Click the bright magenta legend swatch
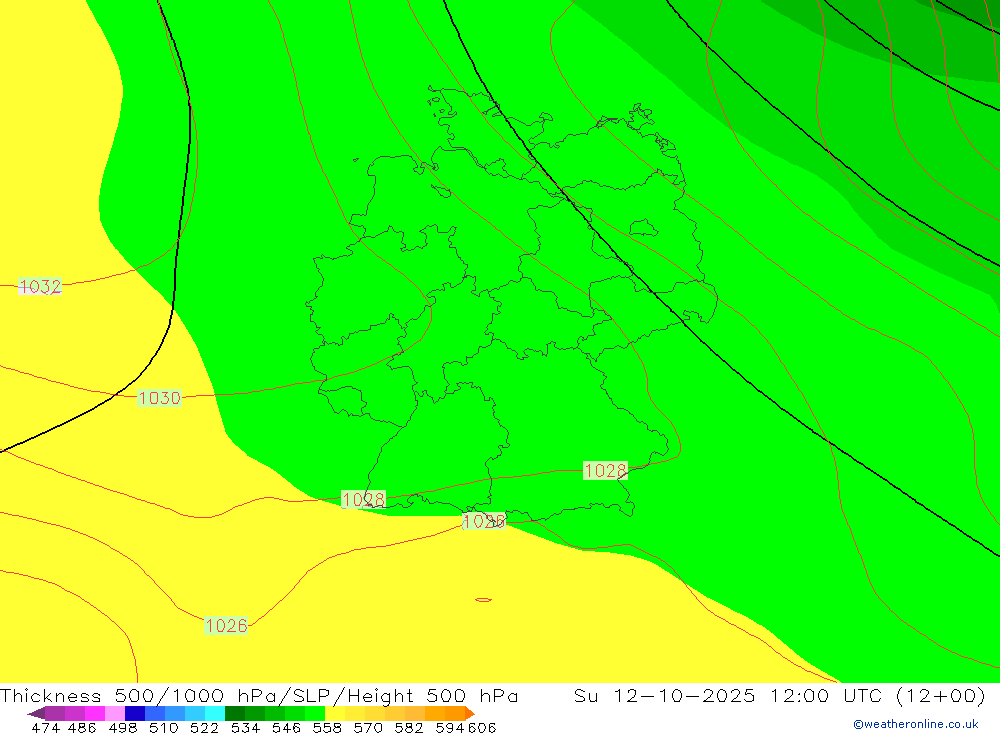 pos(95,713)
